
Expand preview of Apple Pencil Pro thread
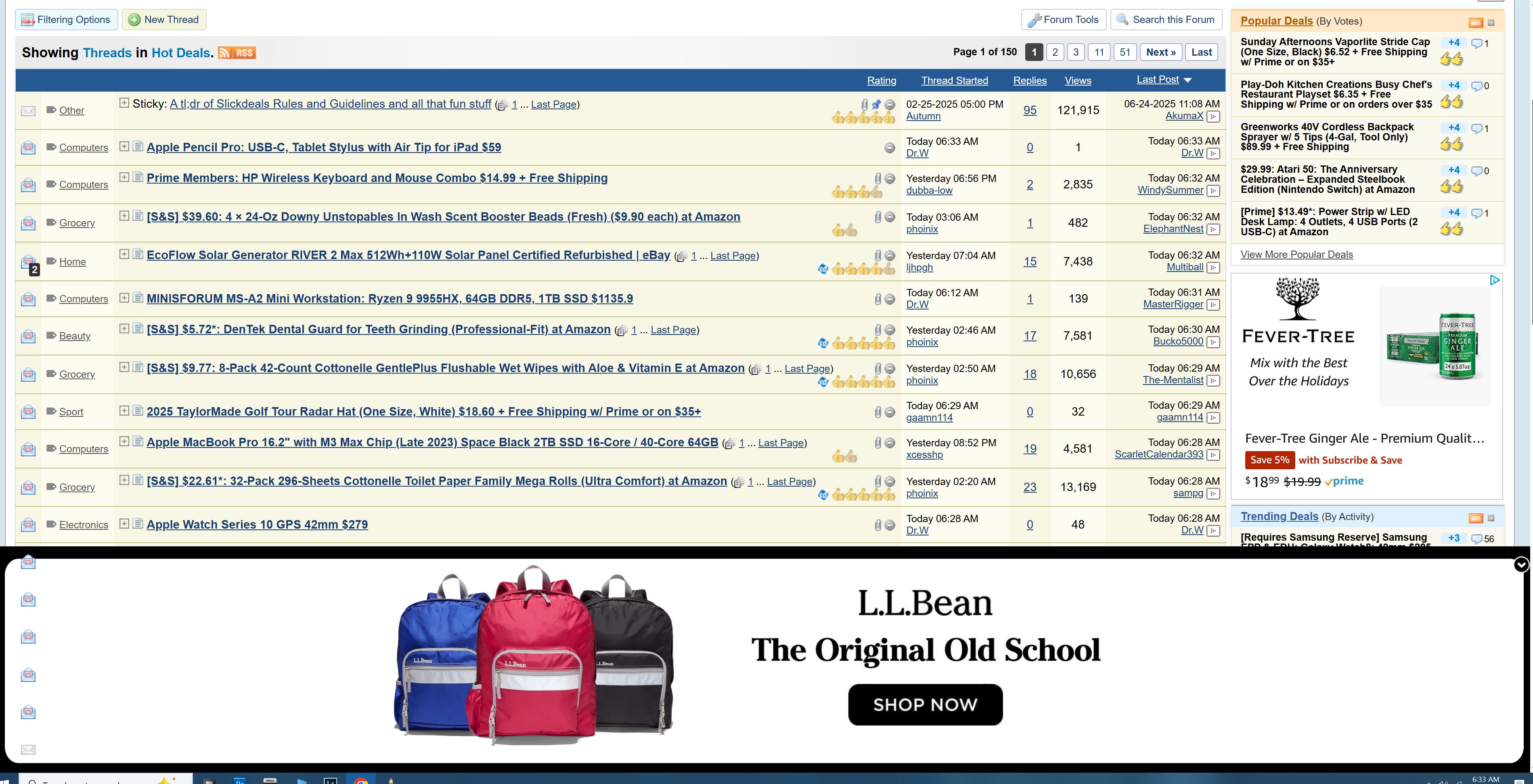(124, 146)
